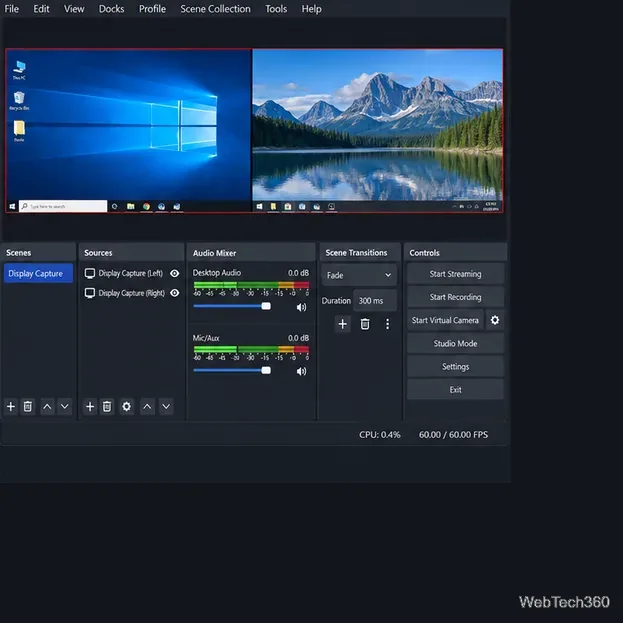
Task: Click File Explorer icon in left preview taskbar
Action: 130,206
